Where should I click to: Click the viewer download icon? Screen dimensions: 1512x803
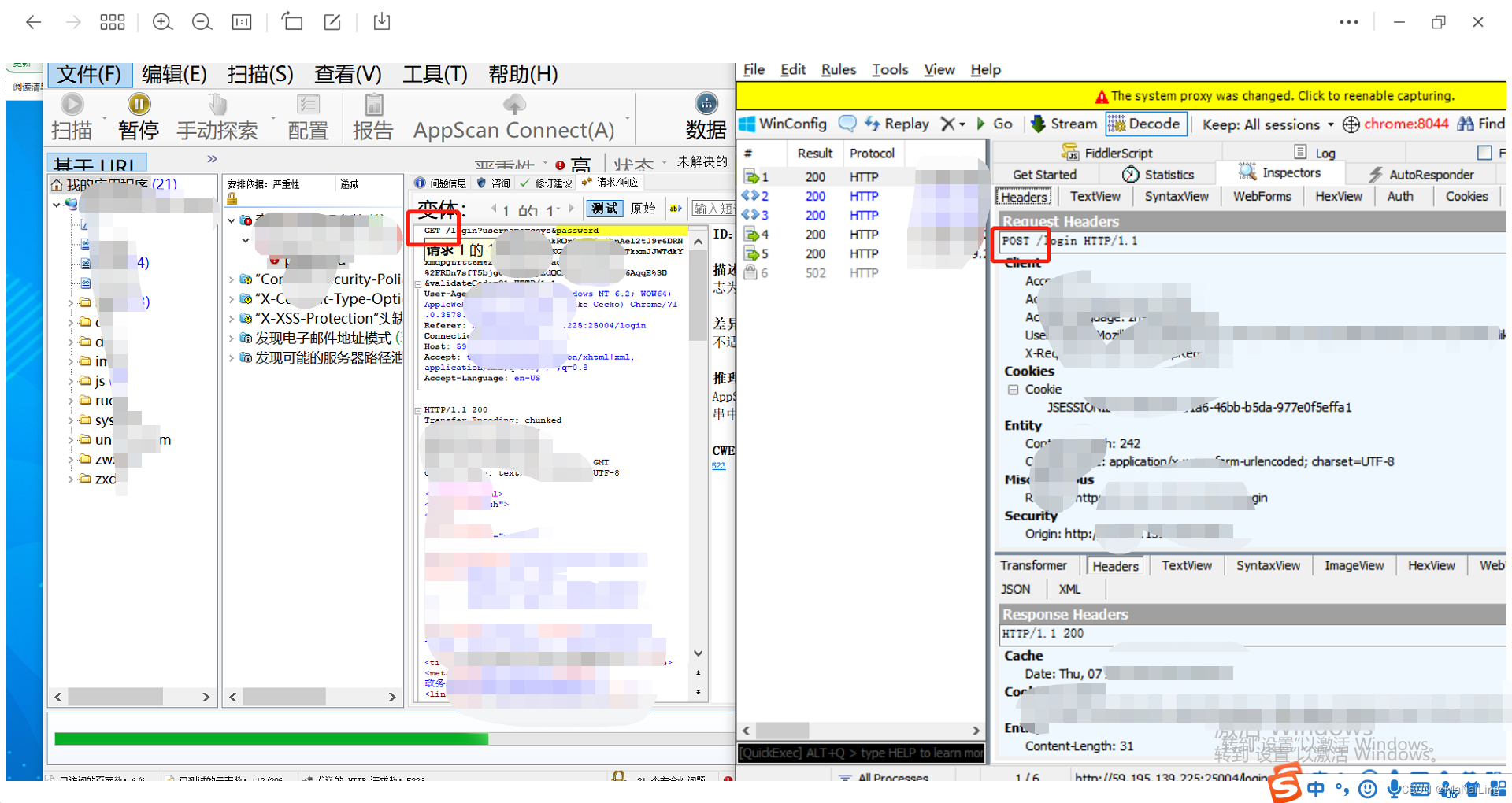coord(381,21)
